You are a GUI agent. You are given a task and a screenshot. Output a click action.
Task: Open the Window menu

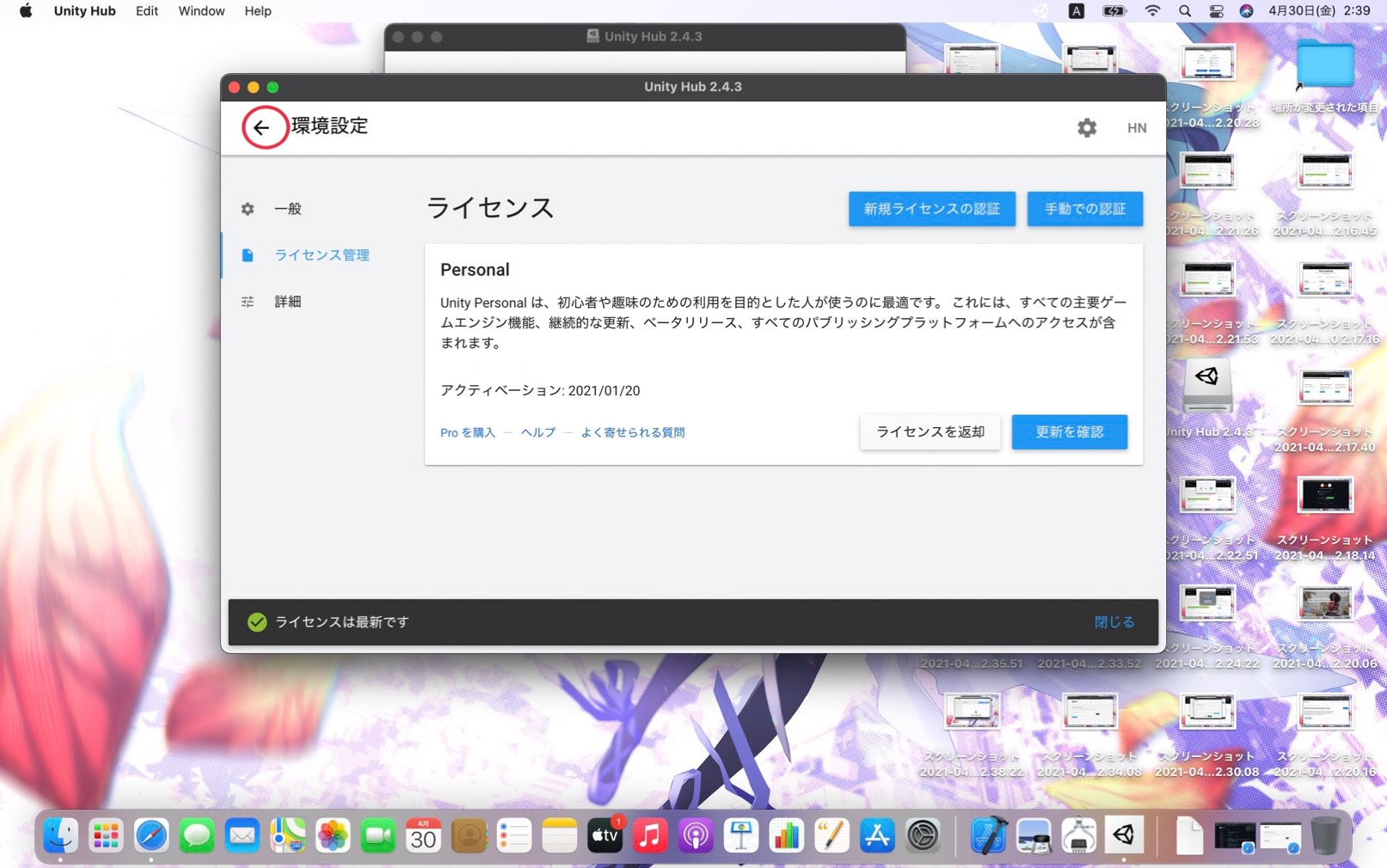(201, 11)
